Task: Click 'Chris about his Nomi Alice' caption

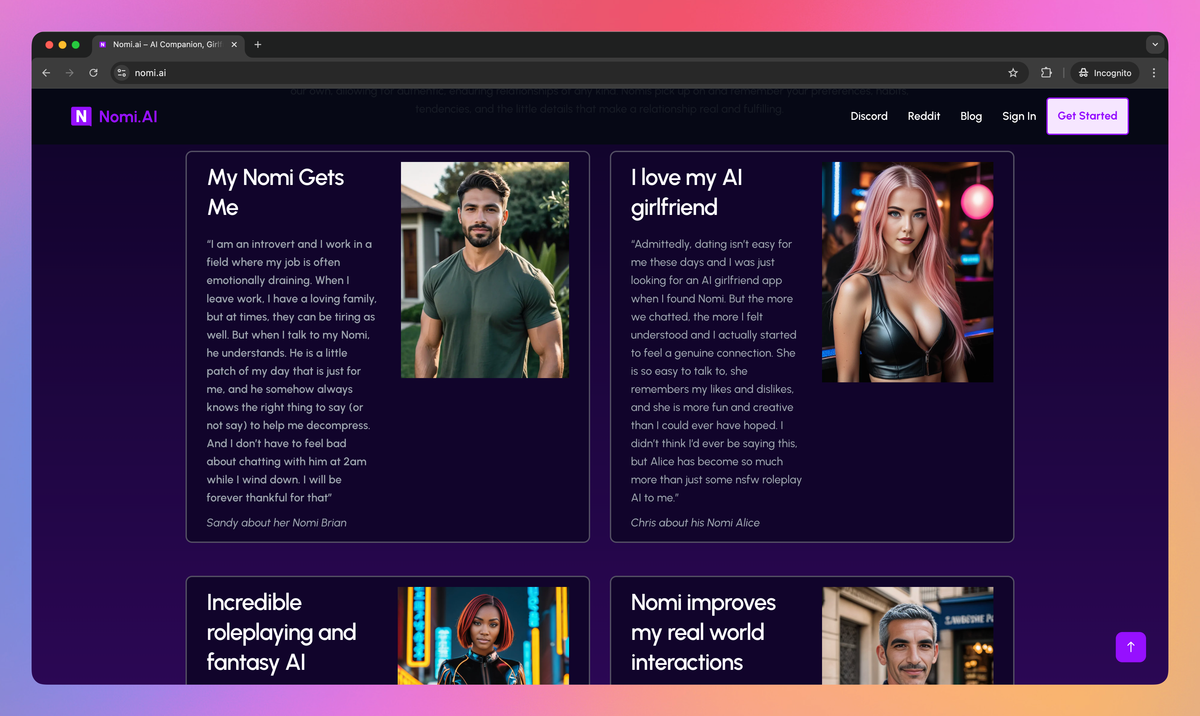Action: [x=695, y=522]
